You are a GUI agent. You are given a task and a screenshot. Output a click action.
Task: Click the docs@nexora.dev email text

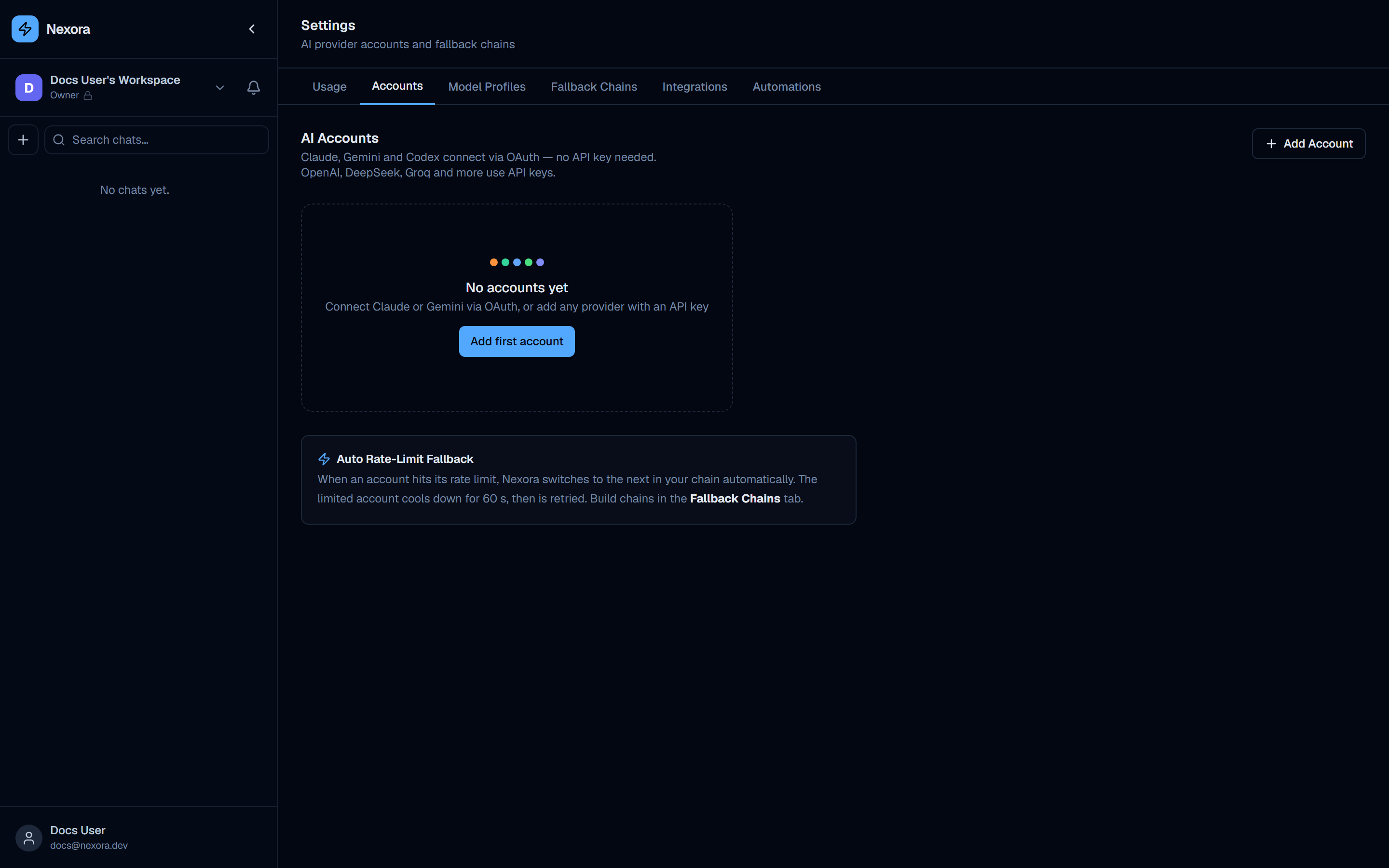click(x=89, y=845)
